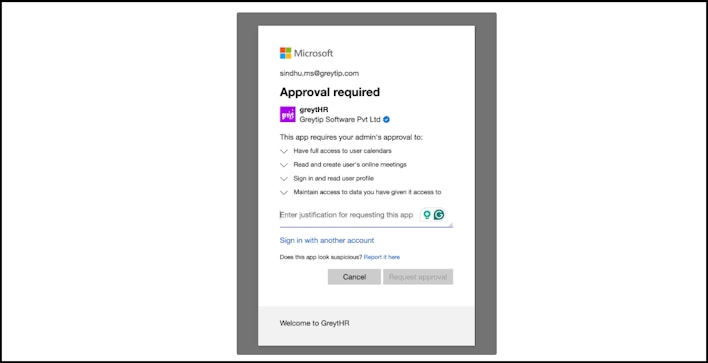The height and width of the screenshot is (363, 708).
Task: Click the Request approval button
Action: coord(418,277)
